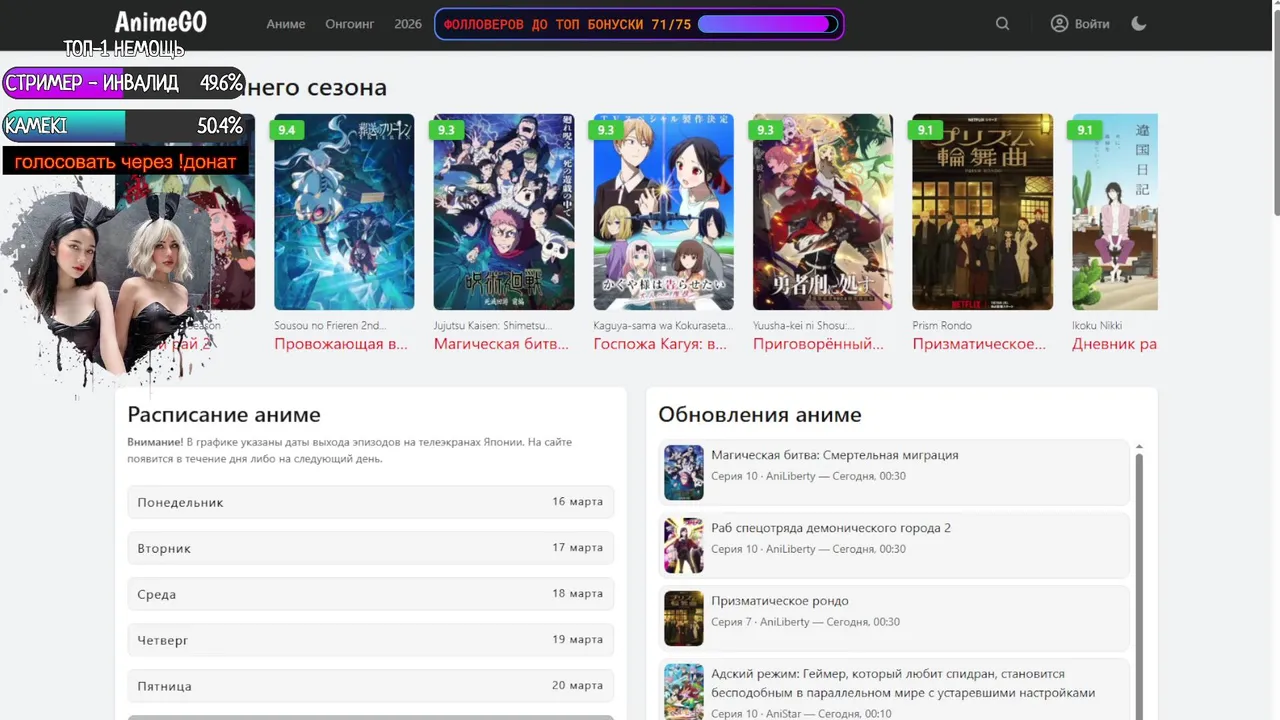Open Ikoku Nikki poster thumbnail
This screenshot has width=1280, height=720.
point(1115,212)
